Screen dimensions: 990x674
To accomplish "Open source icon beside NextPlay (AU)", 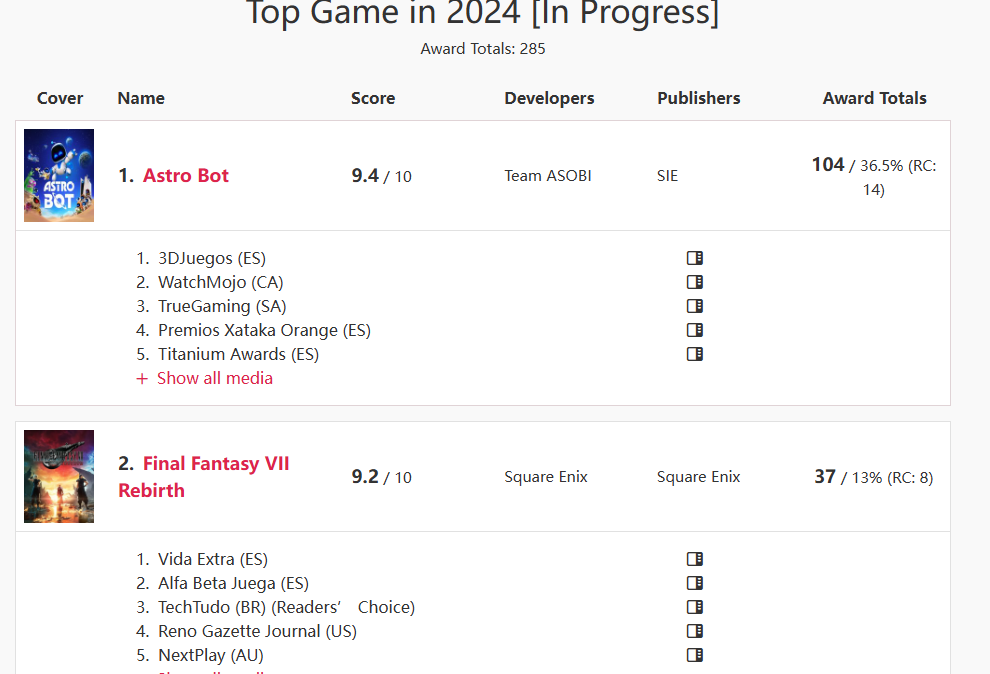I will coord(695,655).
